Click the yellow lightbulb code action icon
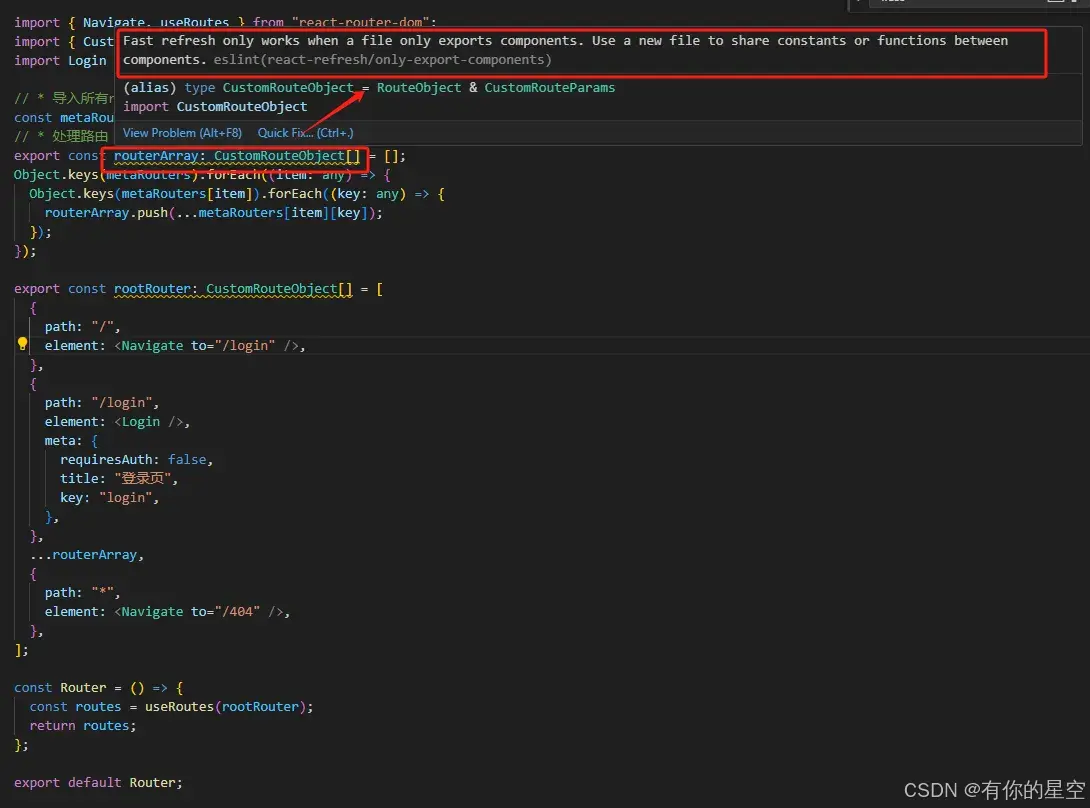The image size is (1090, 808). pos(22,344)
